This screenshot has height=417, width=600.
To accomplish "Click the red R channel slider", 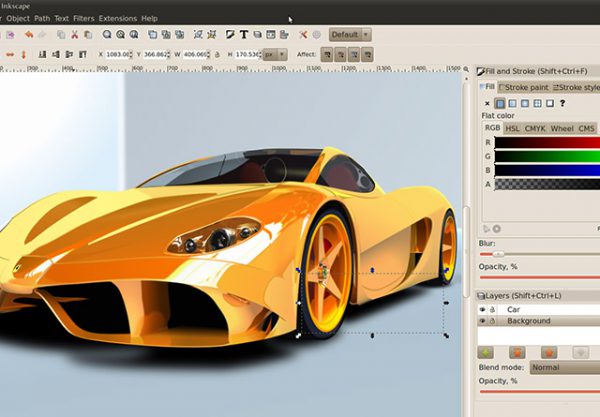I will [x=547, y=143].
